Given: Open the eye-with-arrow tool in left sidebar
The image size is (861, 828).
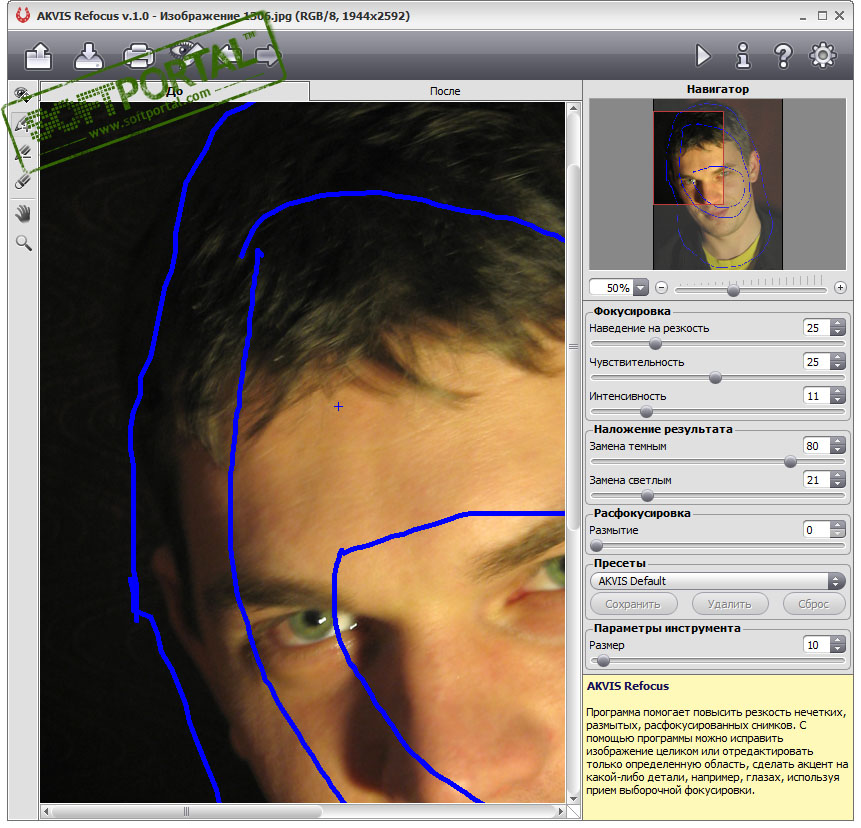Looking at the screenshot, I should click(x=23, y=95).
